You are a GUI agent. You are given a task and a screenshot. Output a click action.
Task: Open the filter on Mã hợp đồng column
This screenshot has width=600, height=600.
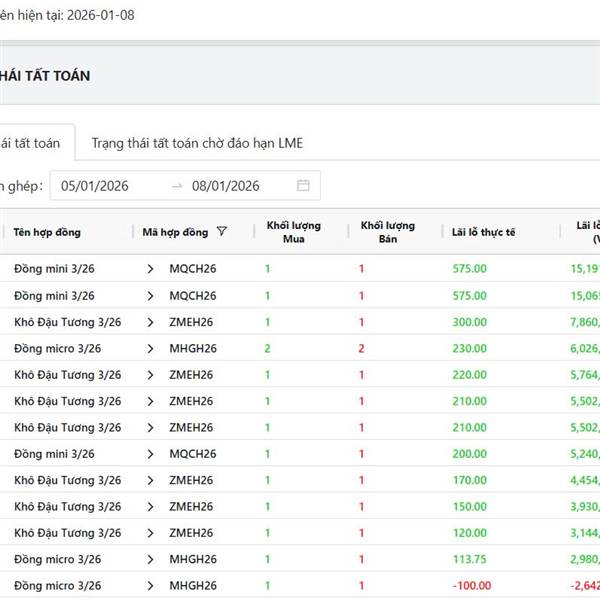point(221,232)
